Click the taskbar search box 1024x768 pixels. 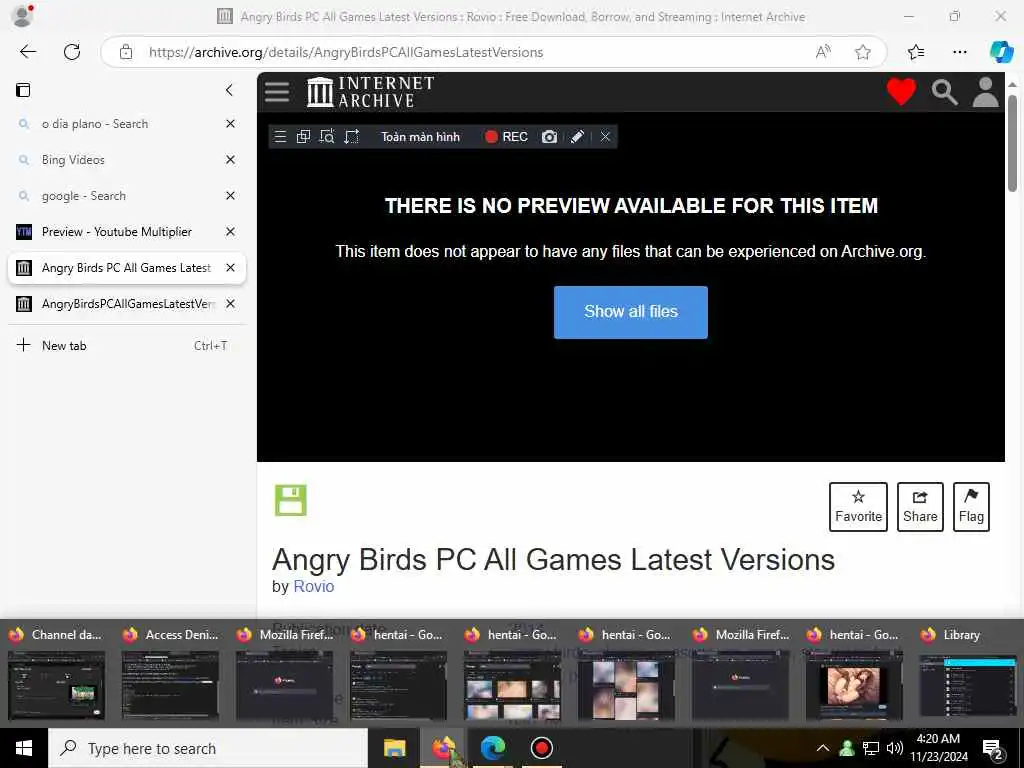tap(208, 748)
